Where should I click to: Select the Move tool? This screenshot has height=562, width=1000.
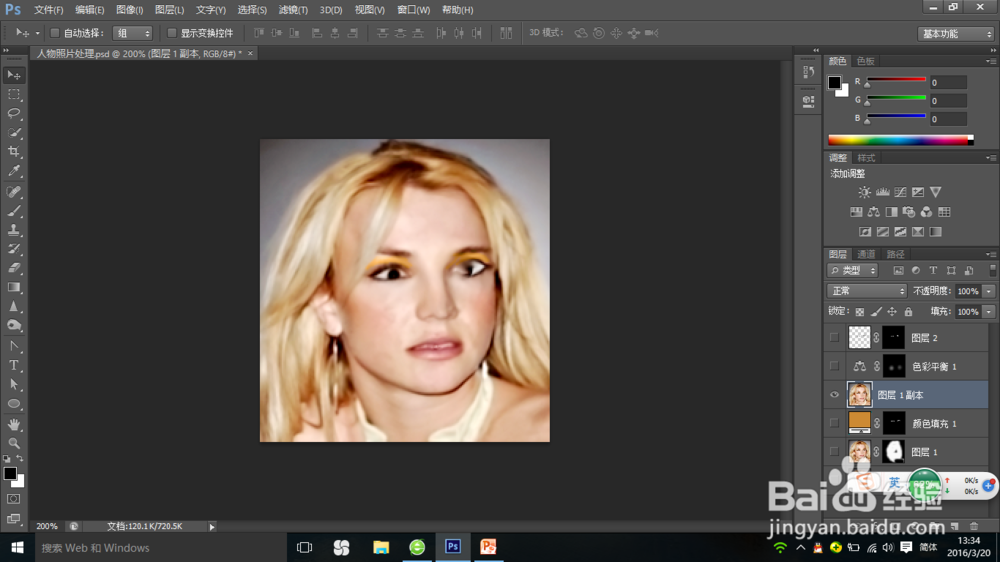tap(14, 75)
